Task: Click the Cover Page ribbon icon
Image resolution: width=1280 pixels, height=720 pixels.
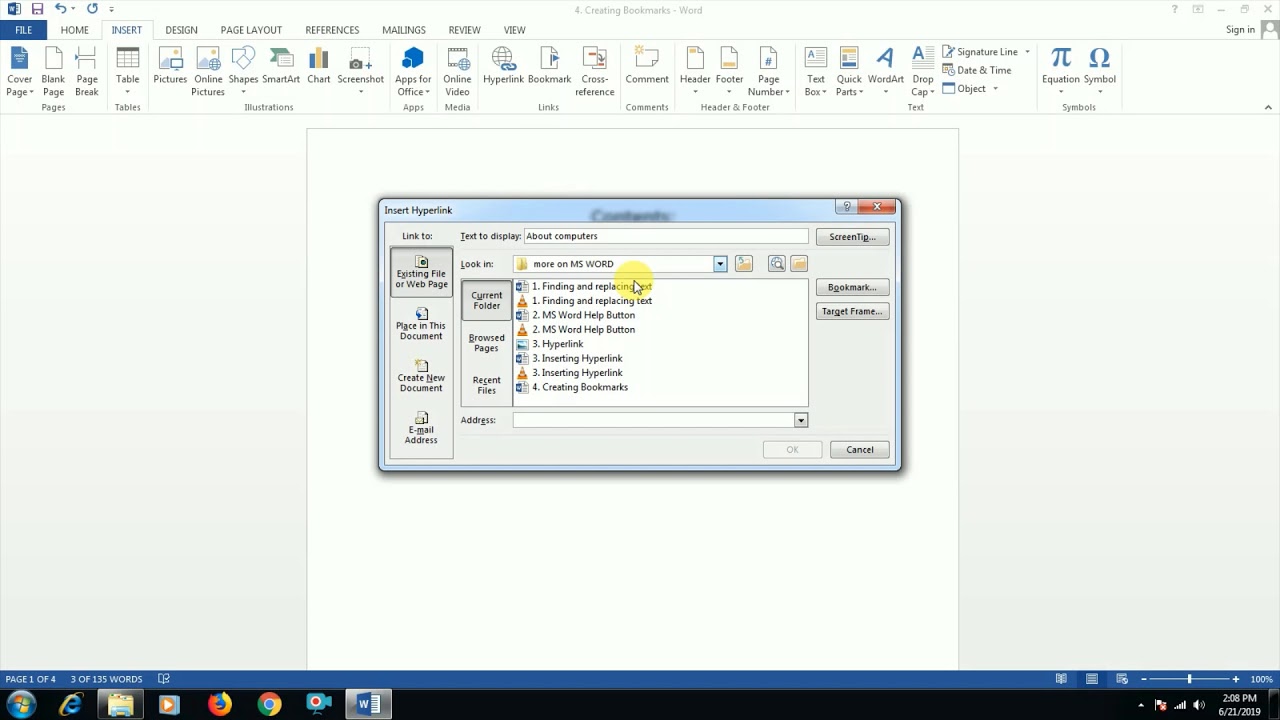Action: point(20,72)
